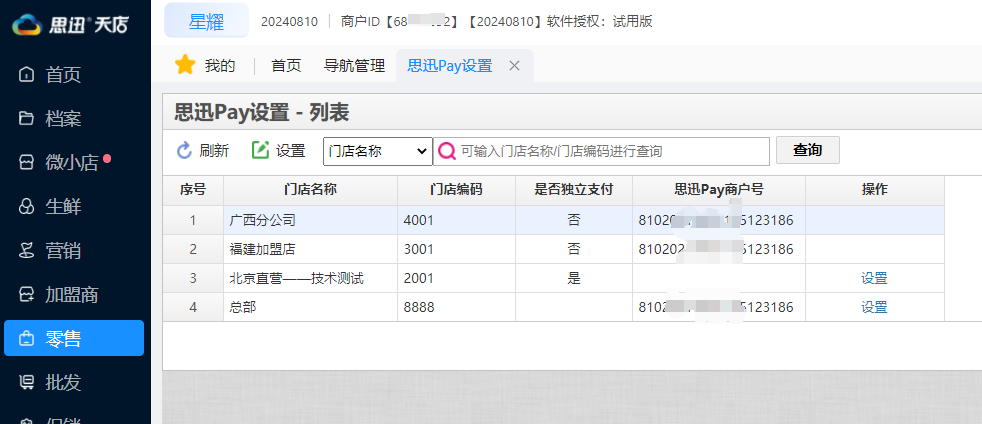Click the 门店编码 column header
This screenshot has height=424, width=982.
[456, 190]
